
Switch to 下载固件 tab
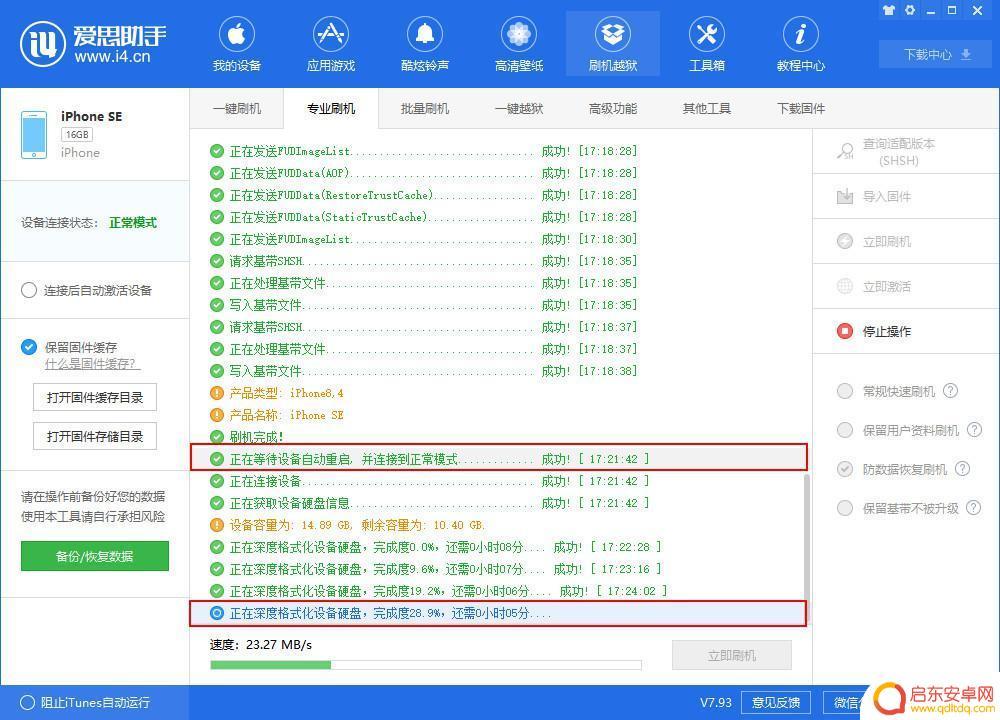(x=801, y=108)
